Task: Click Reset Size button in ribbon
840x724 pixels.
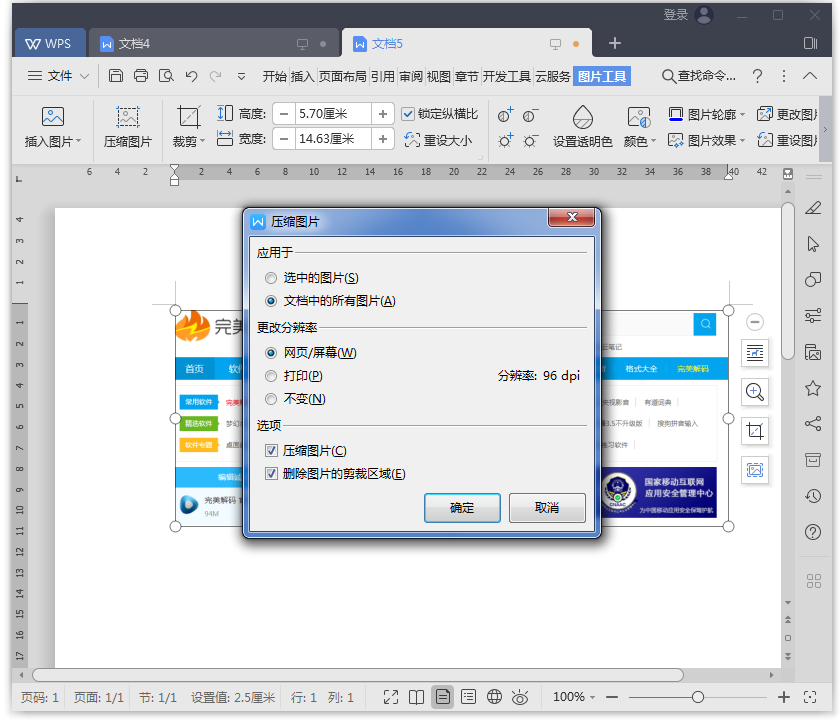Action: click(438, 140)
